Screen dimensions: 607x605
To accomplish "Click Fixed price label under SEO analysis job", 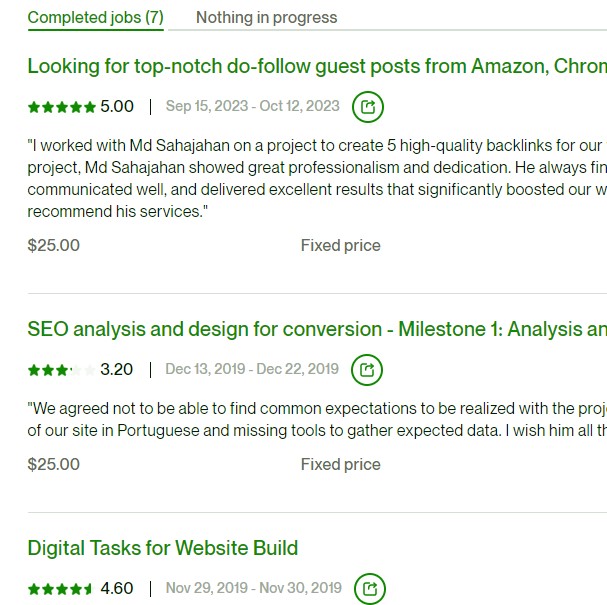I will point(341,464).
